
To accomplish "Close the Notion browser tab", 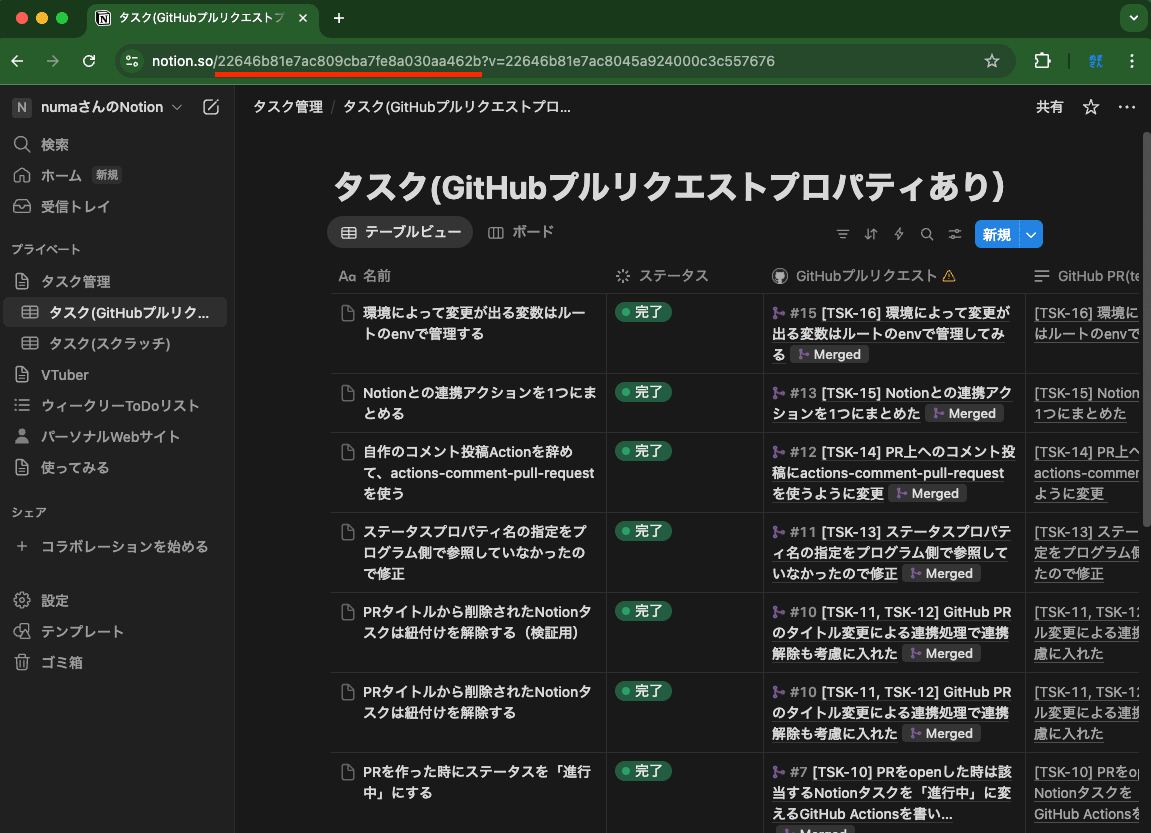I will coord(303,18).
